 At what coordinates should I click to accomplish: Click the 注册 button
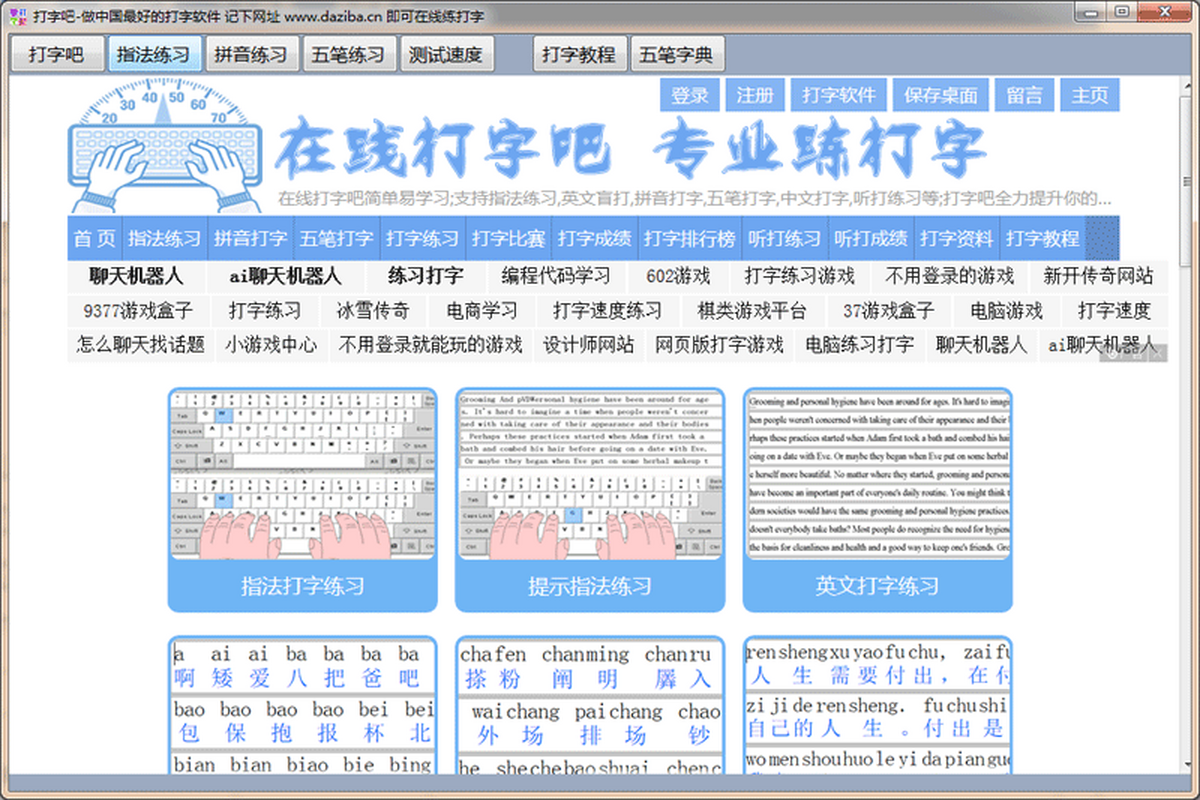[755, 95]
